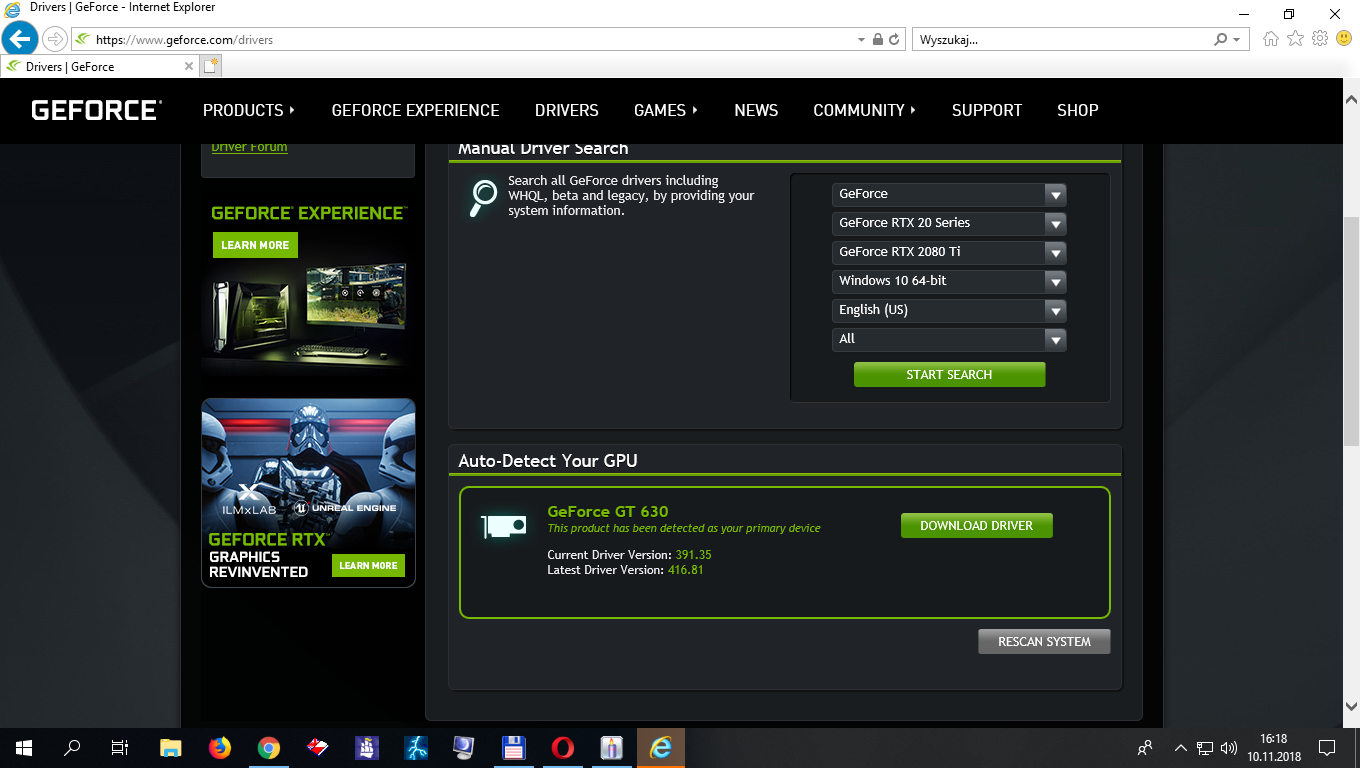
Task: Open the candle icon app on the taskbar
Action: [612, 748]
